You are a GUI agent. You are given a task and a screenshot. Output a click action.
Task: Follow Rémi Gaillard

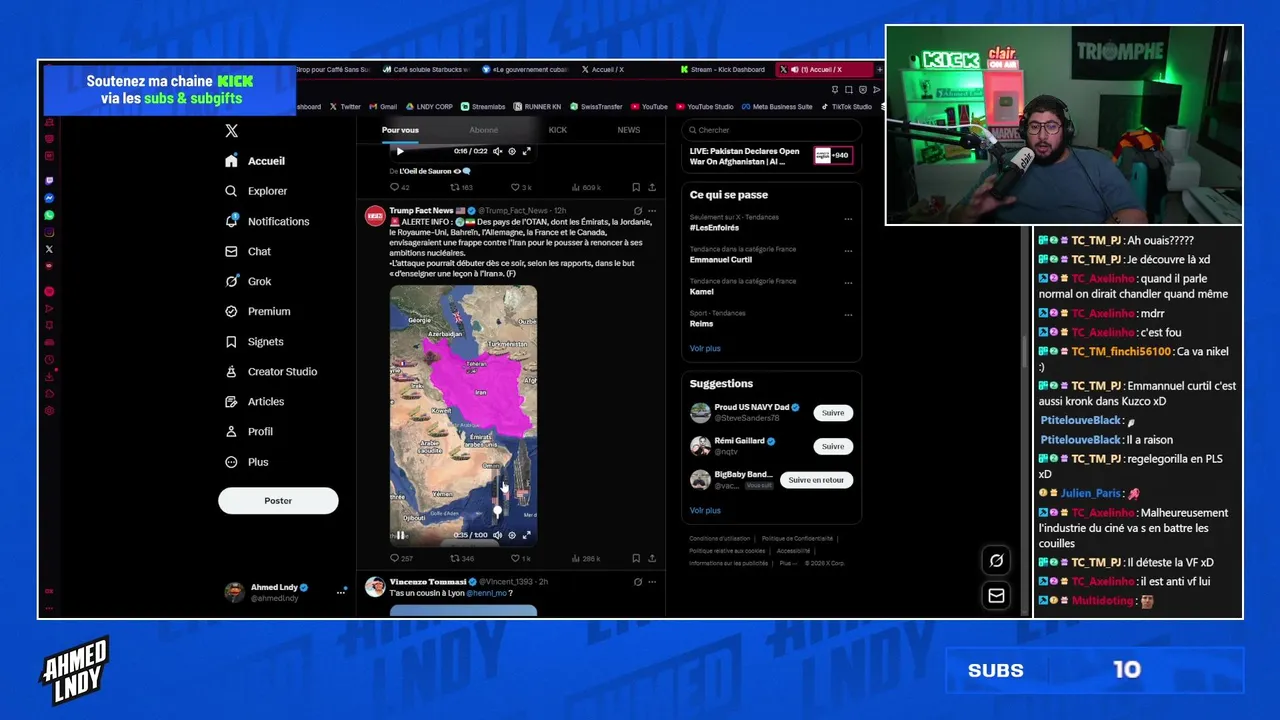tap(833, 447)
